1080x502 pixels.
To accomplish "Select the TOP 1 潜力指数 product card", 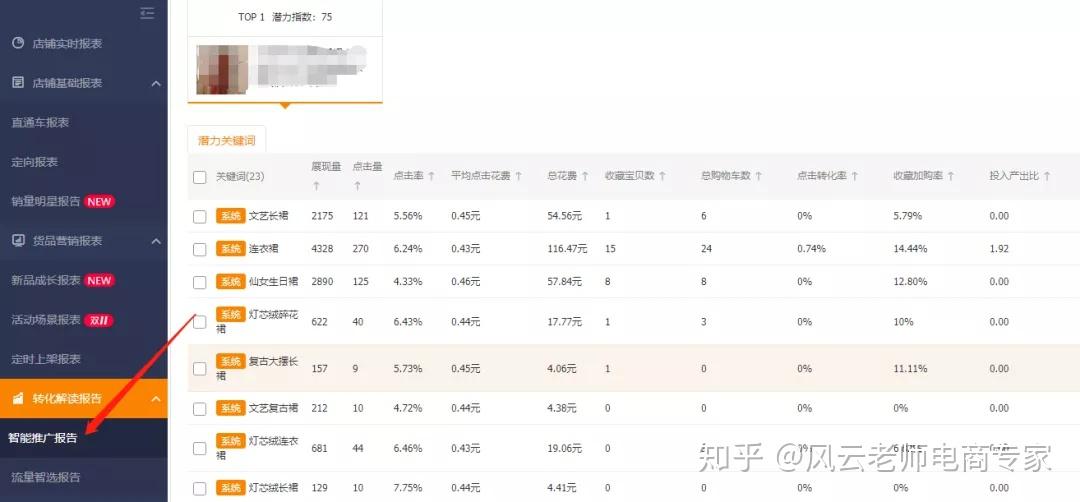I will coord(285,52).
